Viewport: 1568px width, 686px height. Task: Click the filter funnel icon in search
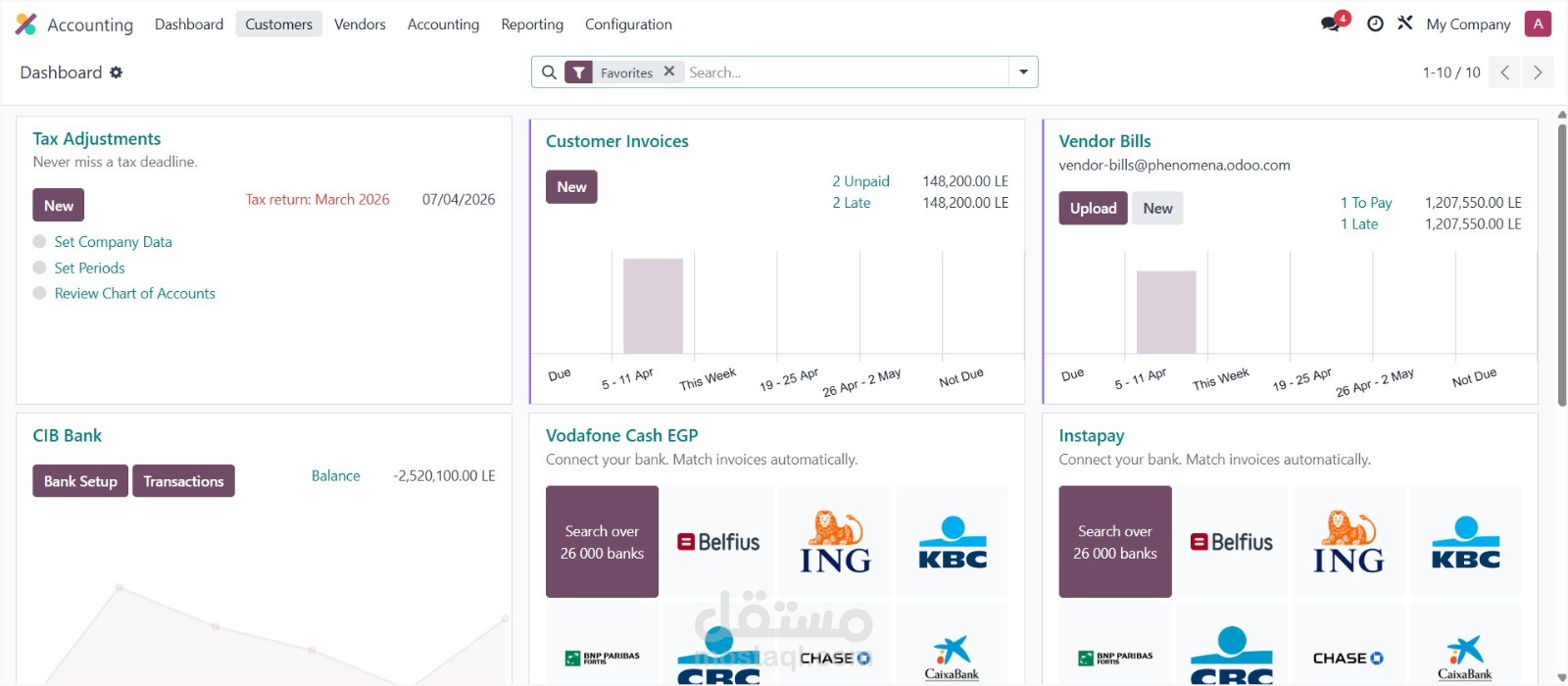coord(579,73)
